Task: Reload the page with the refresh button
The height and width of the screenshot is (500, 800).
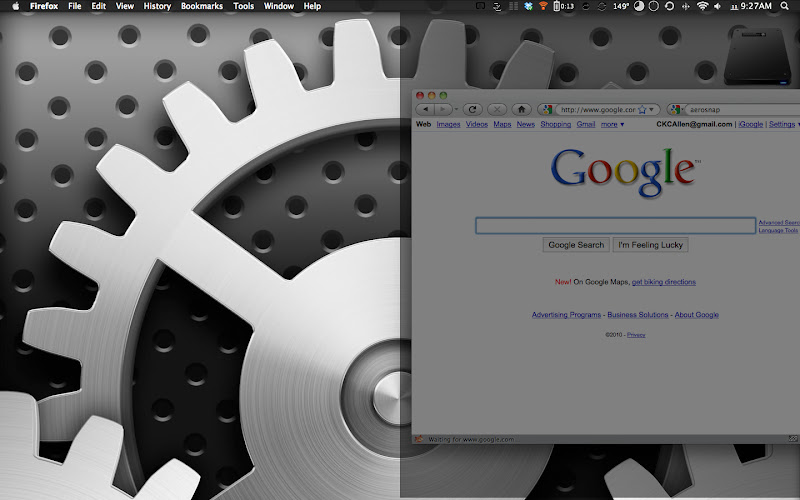Action: (472, 109)
